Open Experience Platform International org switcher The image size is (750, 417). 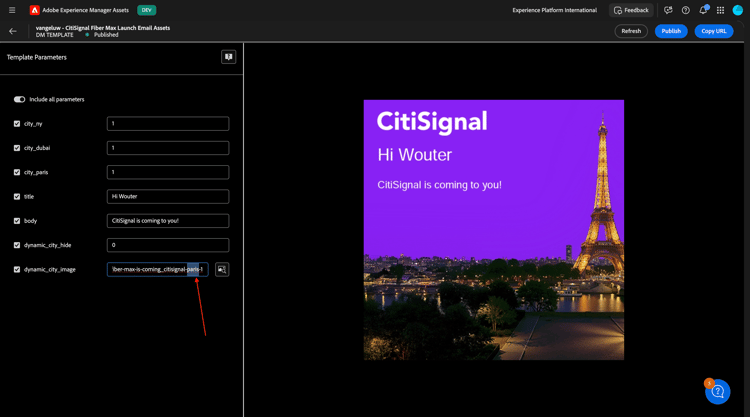click(554, 10)
